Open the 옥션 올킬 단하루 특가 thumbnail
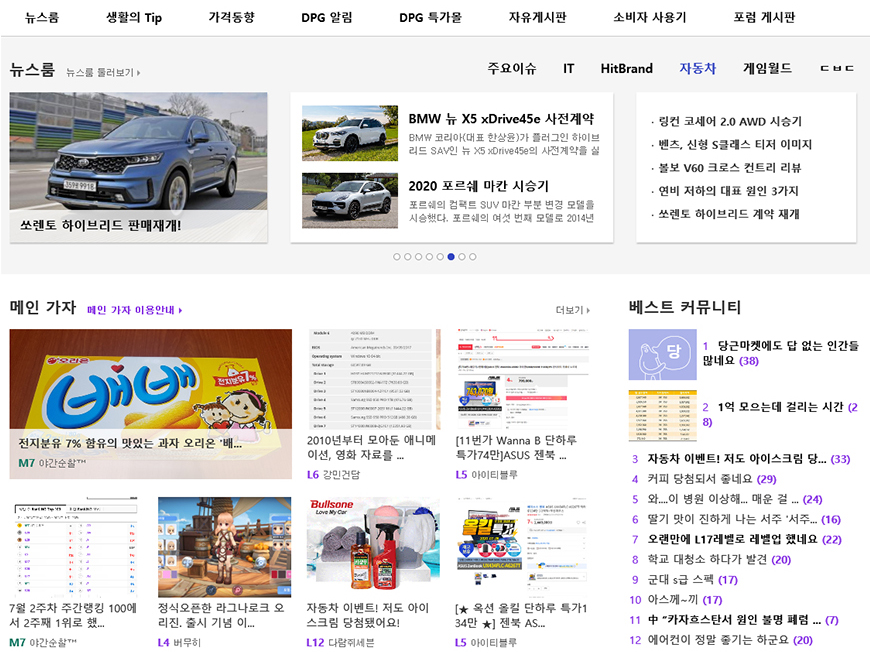 pos(522,547)
